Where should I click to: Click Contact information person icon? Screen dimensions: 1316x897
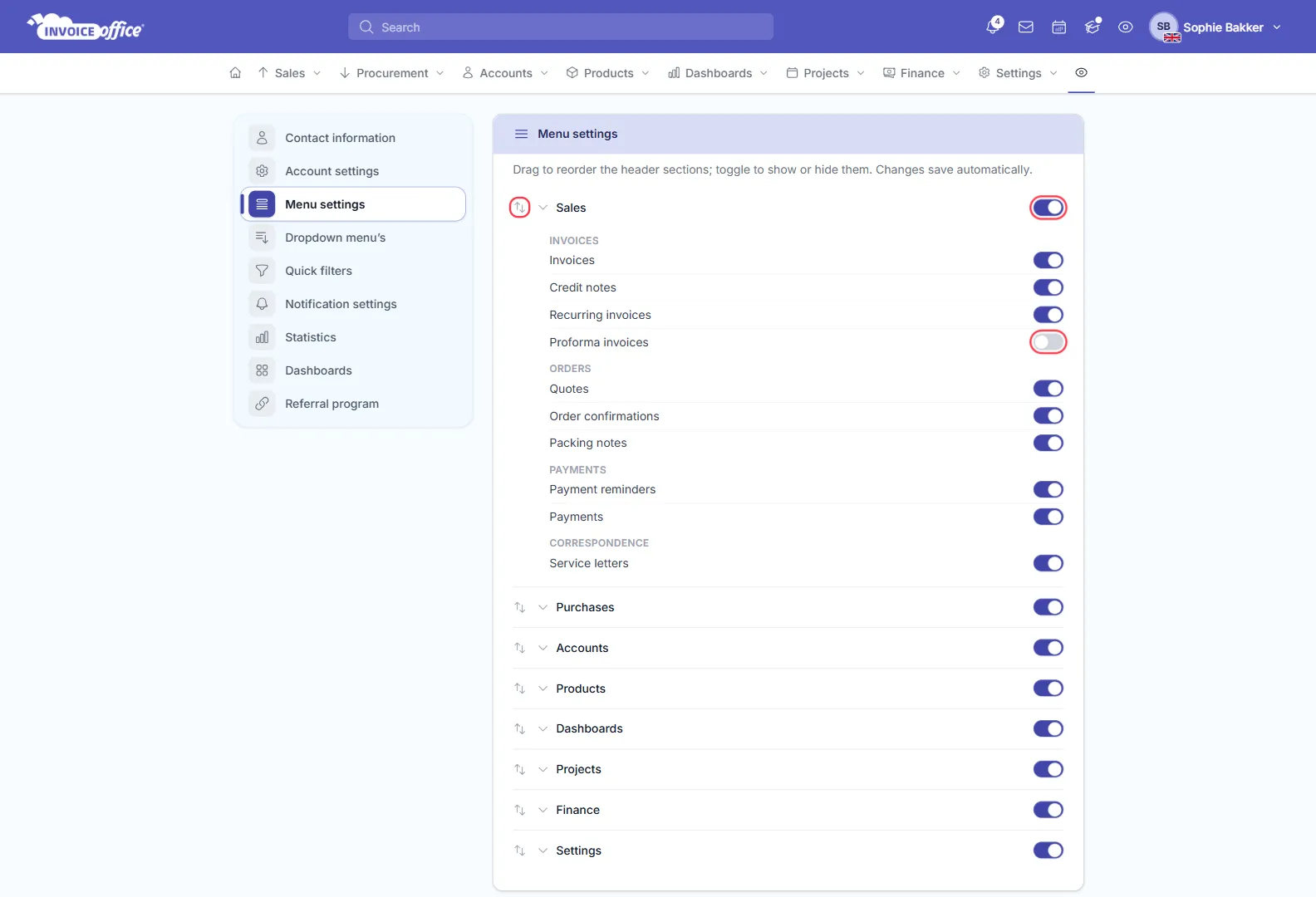click(262, 138)
